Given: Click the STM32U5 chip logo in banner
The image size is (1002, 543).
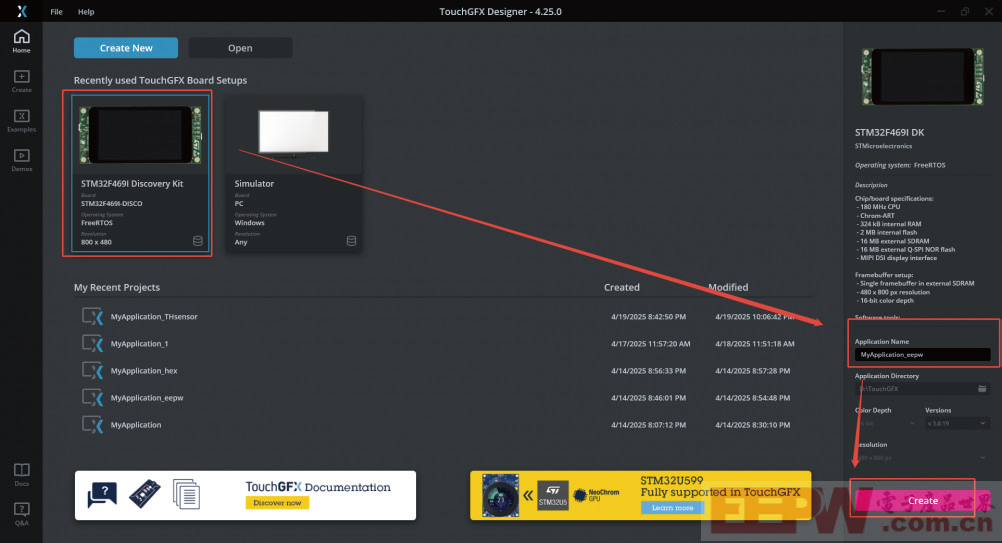Looking at the screenshot, I should (553, 494).
